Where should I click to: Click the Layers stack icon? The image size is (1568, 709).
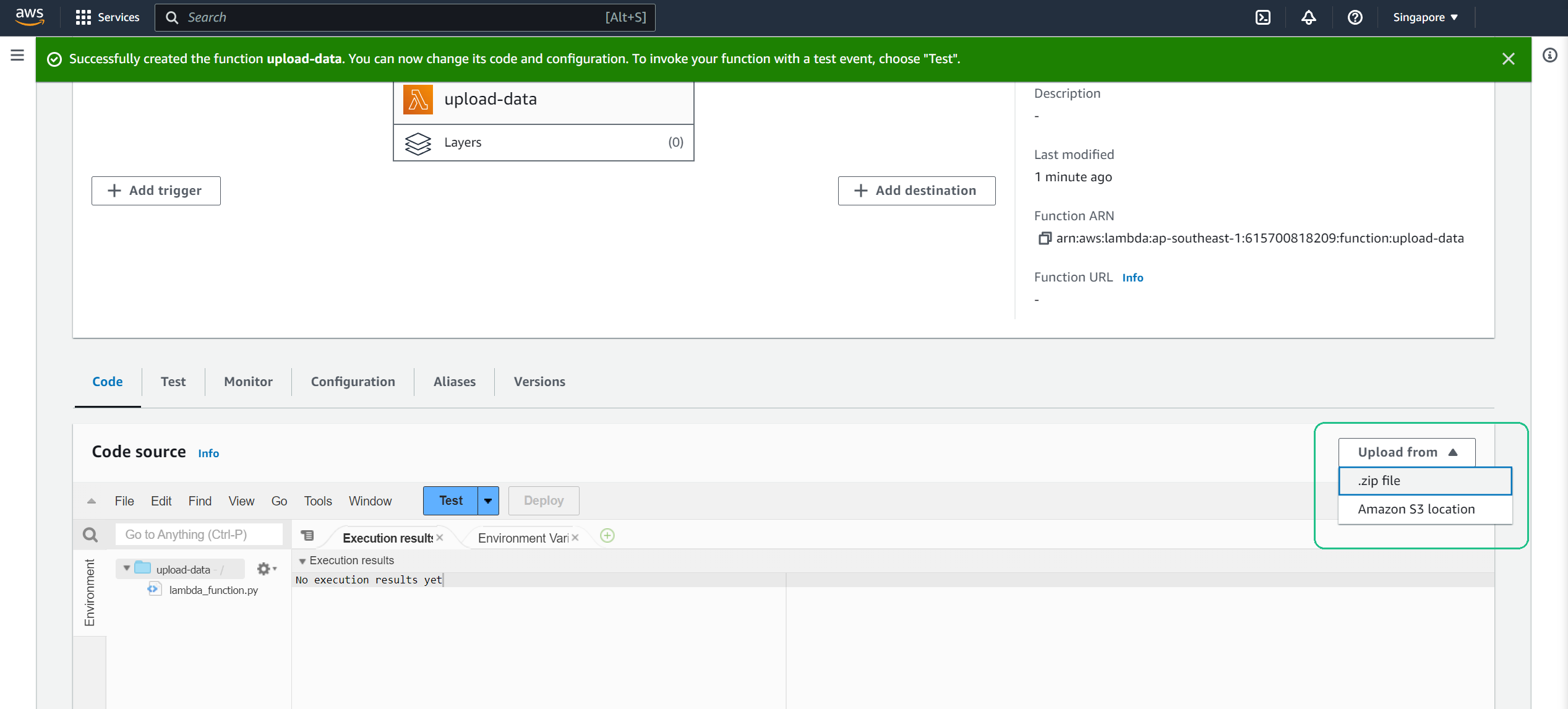pos(418,143)
